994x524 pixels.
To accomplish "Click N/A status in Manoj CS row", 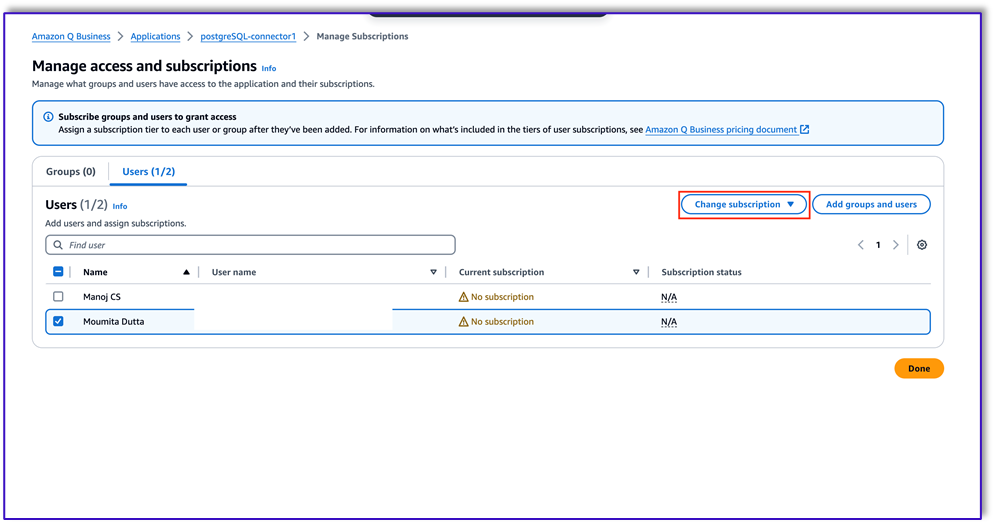I will point(669,297).
